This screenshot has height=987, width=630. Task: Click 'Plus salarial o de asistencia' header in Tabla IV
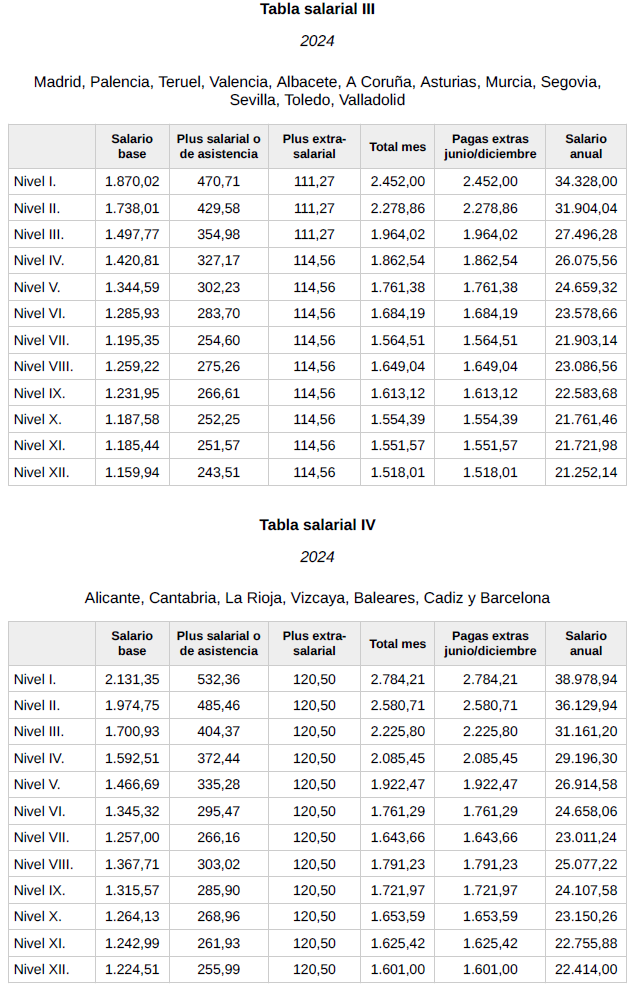pyautogui.click(x=219, y=643)
